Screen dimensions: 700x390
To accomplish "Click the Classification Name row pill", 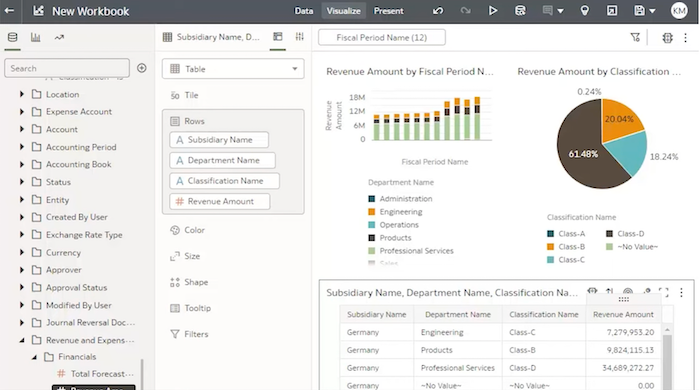I will (225, 181).
